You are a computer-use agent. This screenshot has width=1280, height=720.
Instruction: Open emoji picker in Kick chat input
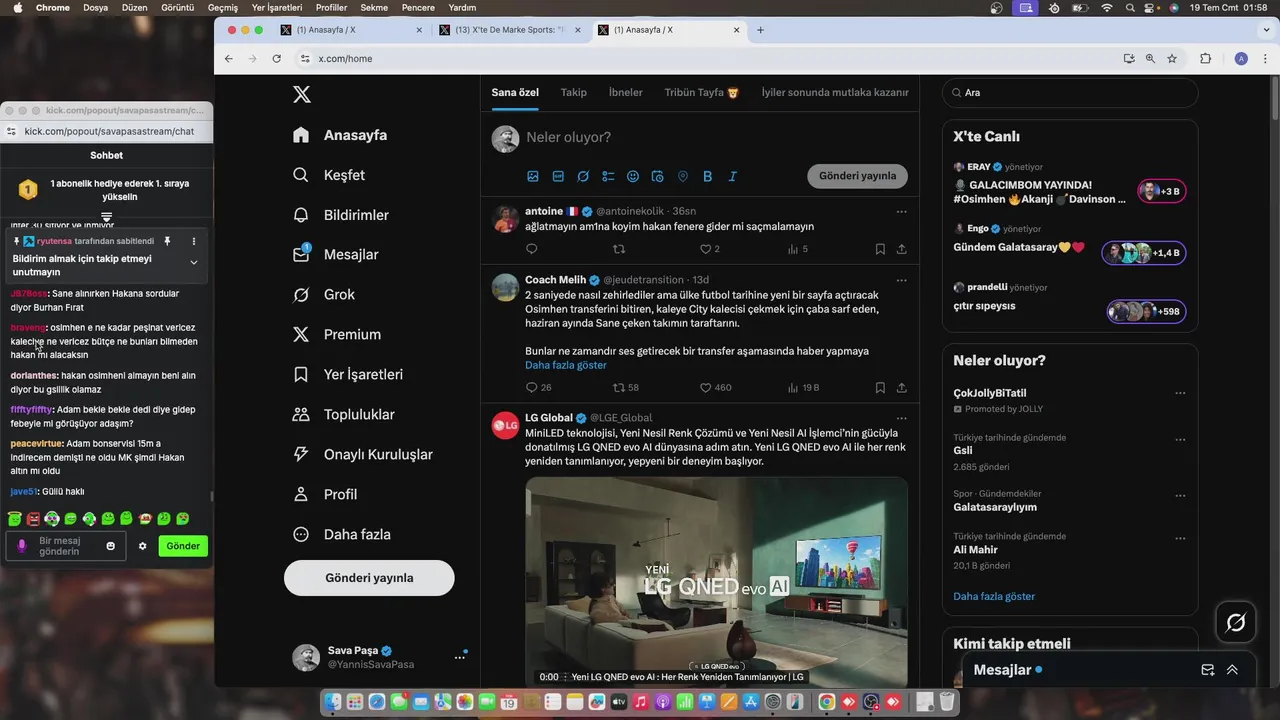[x=111, y=546]
